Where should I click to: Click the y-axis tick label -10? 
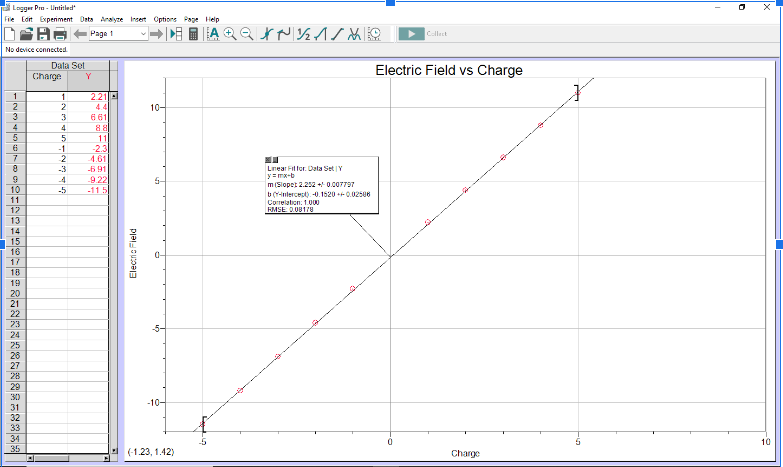point(153,403)
